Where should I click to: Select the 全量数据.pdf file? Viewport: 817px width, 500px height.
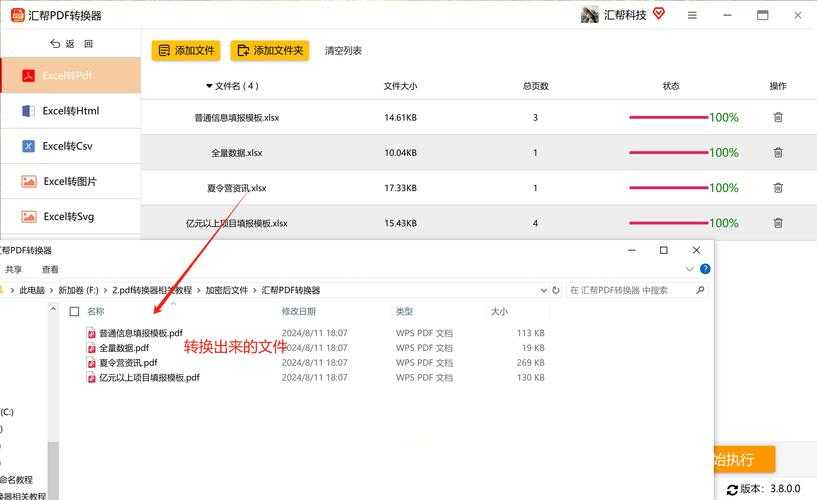point(124,347)
